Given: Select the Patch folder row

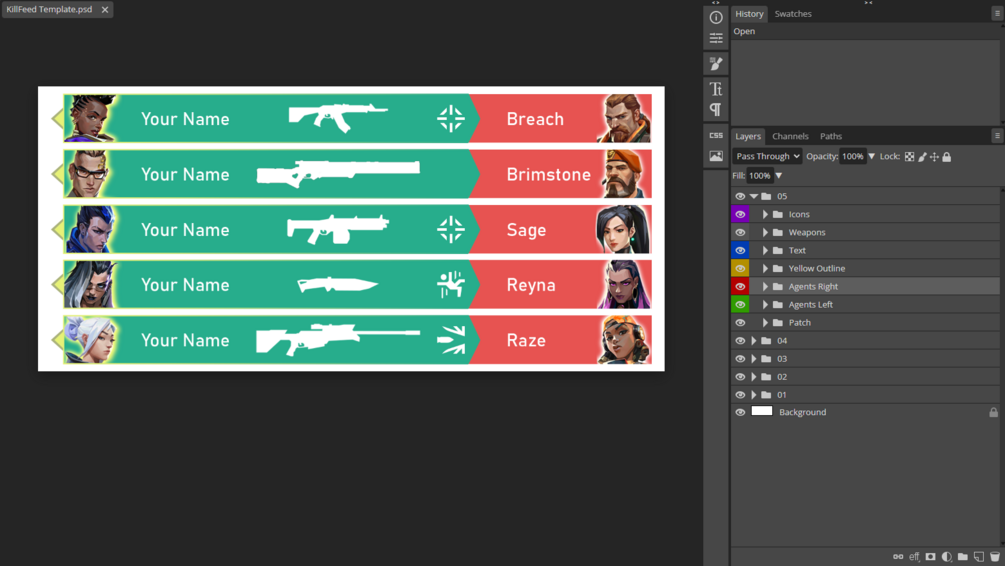Looking at the screenshot, I should 865,322.
